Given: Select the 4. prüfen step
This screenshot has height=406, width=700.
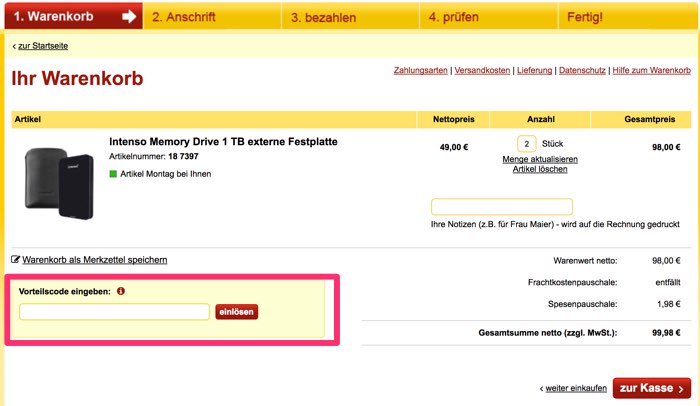Looking at the screenshot, I should (x=488, y=17).
